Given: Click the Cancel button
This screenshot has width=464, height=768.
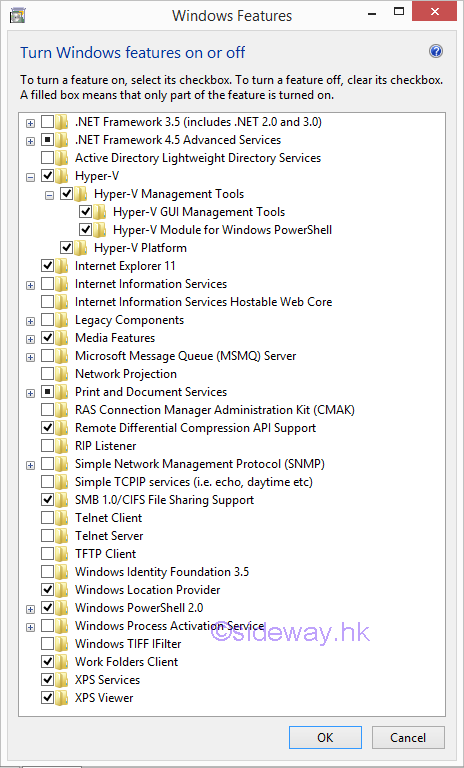Looking at the screenshot, I should pos(408,737).
